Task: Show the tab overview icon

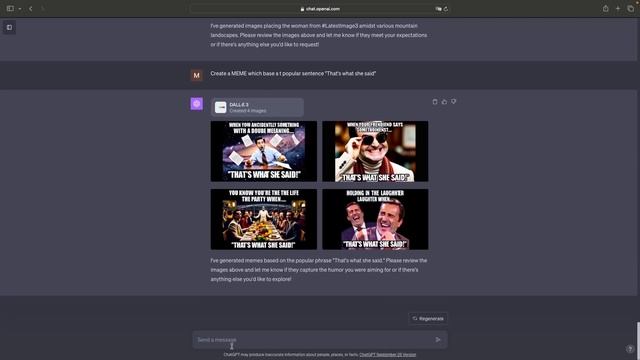Action: [x=630, y=9]
